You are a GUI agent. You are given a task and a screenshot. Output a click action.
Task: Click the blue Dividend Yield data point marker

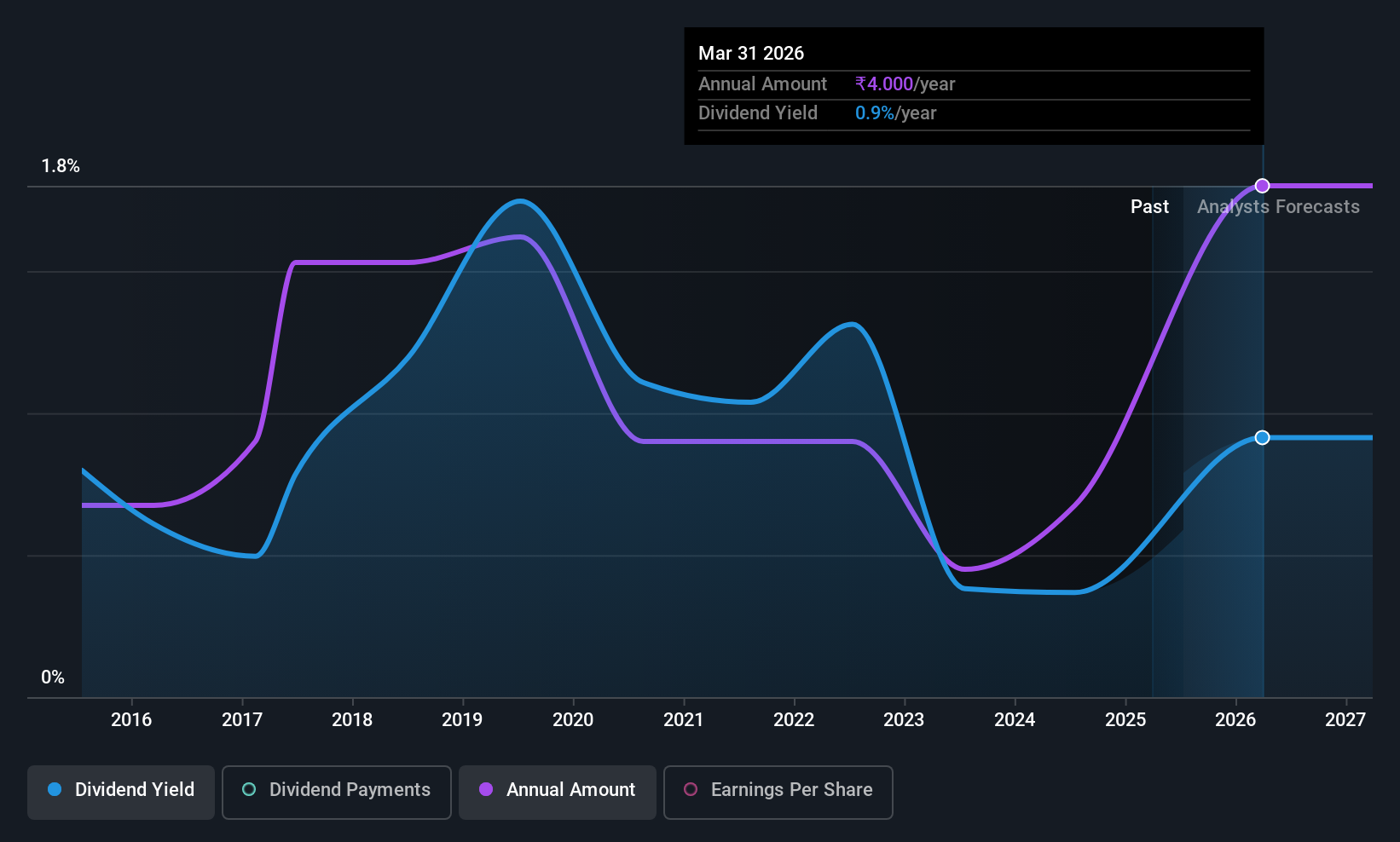[1263, 437]
